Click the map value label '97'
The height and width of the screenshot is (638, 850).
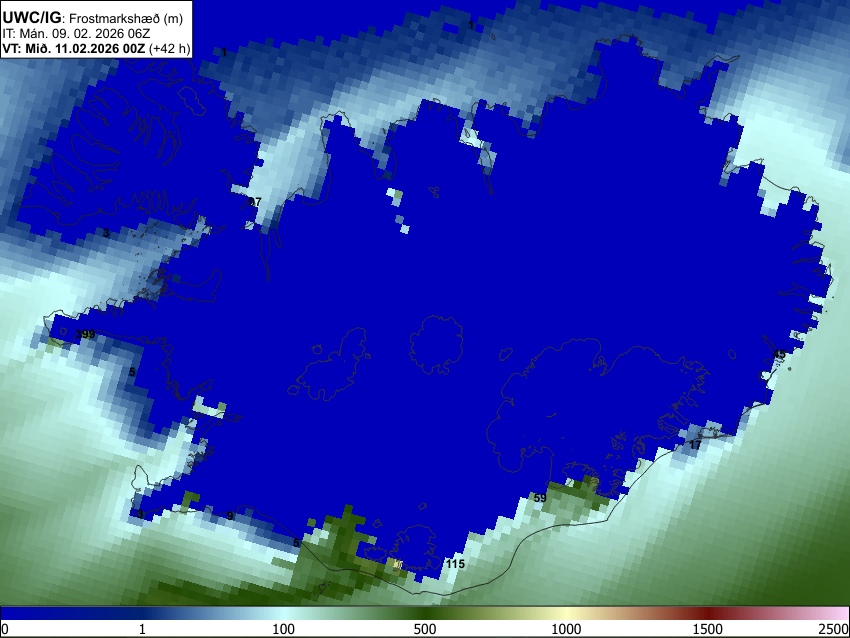(x=255, y=202)
